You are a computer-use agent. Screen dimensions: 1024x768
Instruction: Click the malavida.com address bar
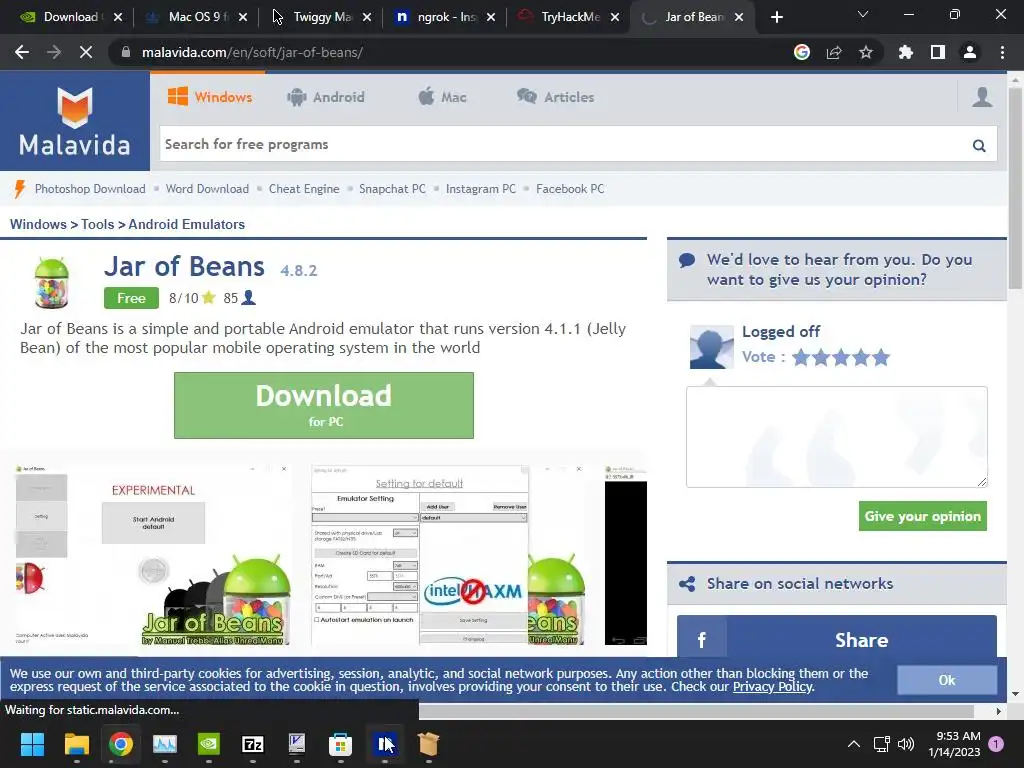pos(451,52)
